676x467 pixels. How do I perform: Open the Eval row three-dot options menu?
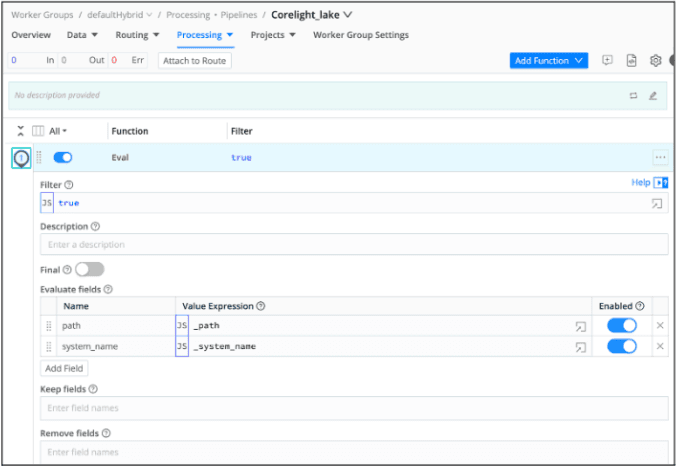click(660, 157)
